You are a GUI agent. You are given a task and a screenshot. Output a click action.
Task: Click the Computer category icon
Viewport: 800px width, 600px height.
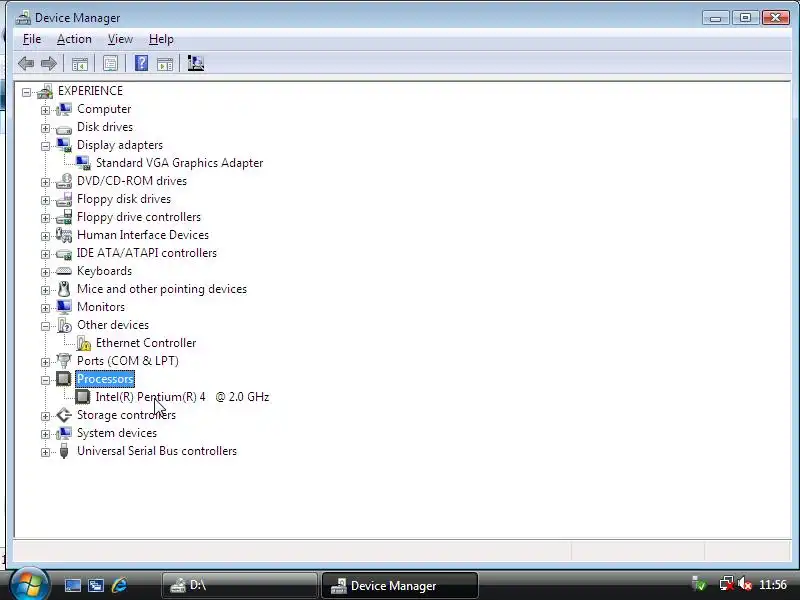coord(64,109)
